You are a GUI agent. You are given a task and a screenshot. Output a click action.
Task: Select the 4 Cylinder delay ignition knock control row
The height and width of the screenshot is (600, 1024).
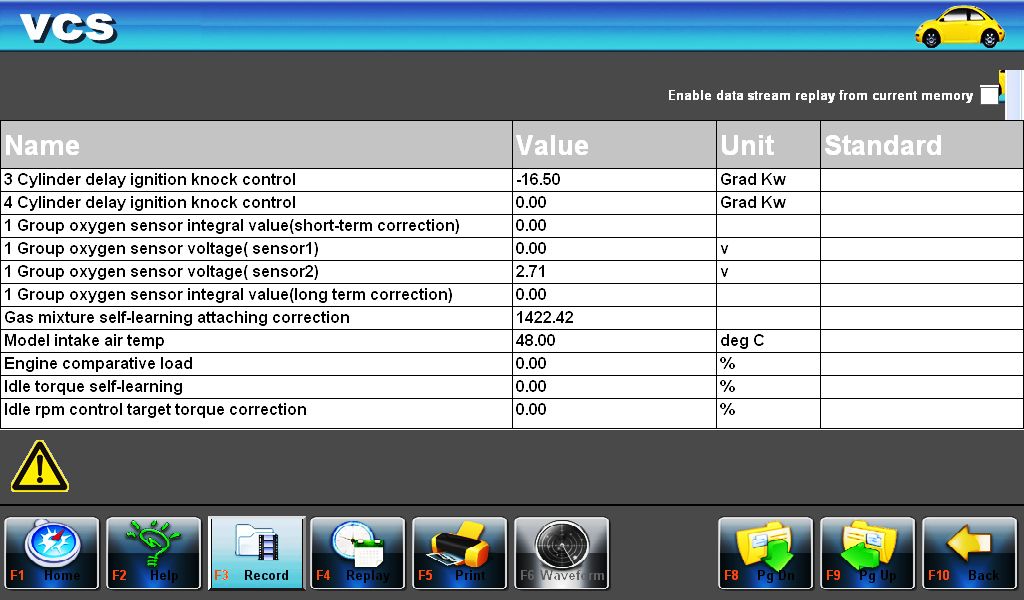tap(512, 202)
